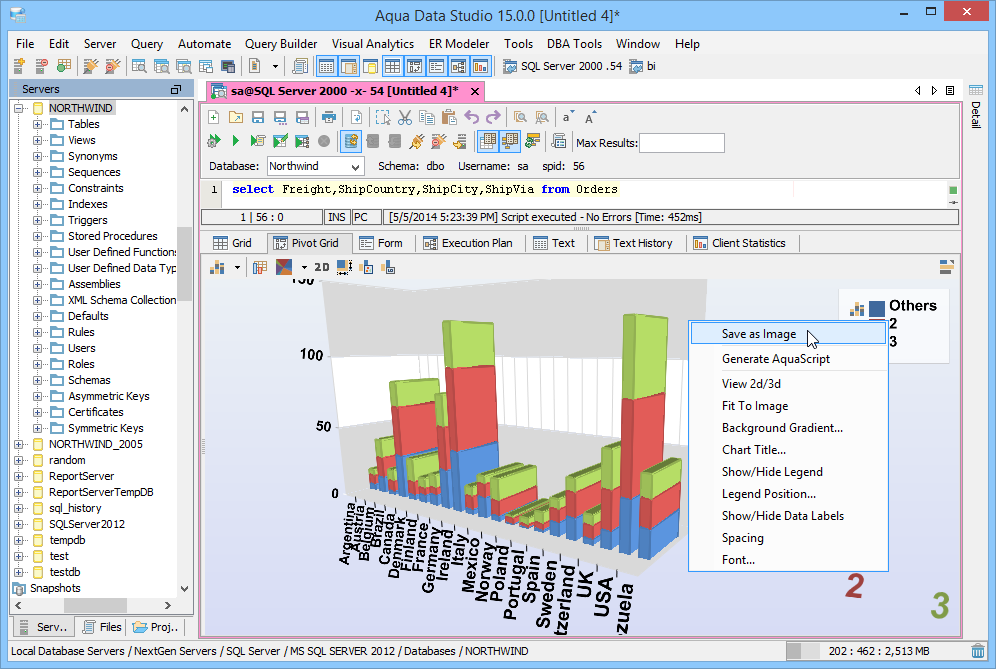Toggle the Form view button in the main toolbar
The height and width of the screenshot is (669, 996).
tap(436, 65)
